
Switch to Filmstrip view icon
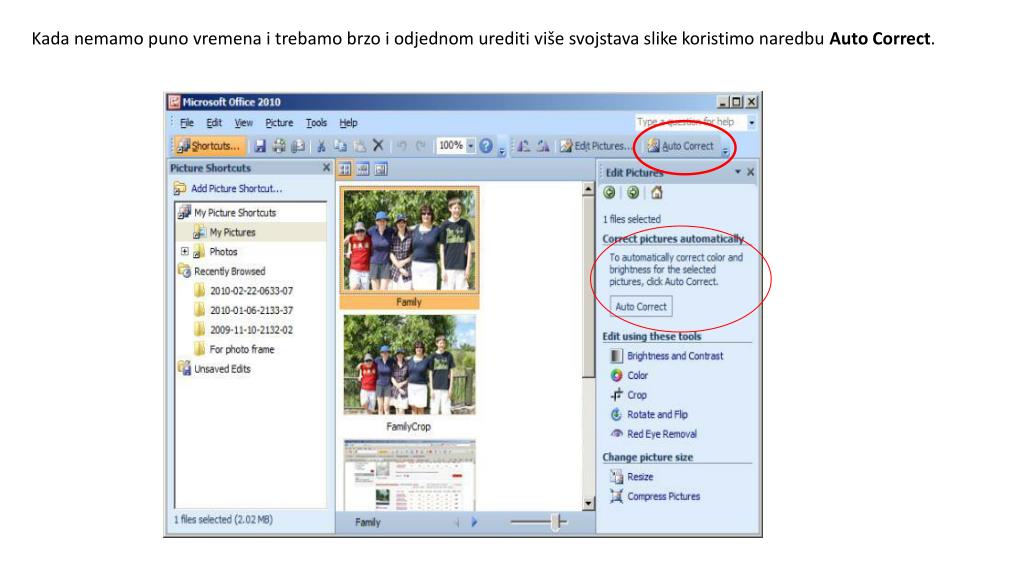coord(363,170)
